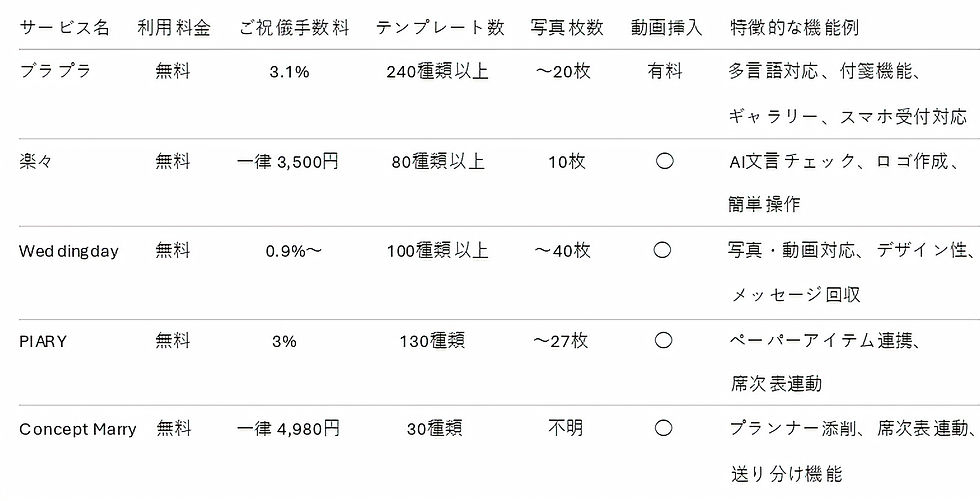
Task: Click the circle mark in PIARY row
Action: coord(662,341)
